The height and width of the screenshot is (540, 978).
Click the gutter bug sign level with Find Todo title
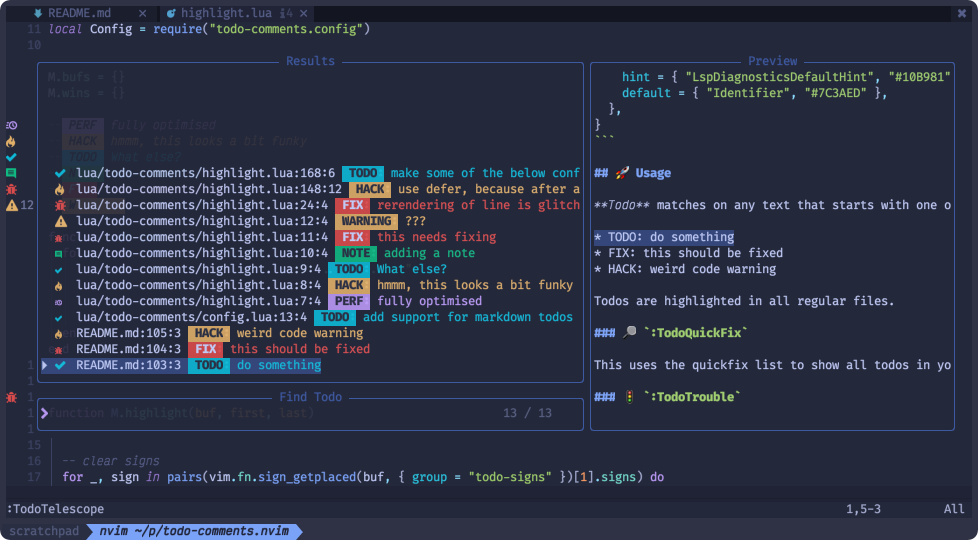click(11, 397)
